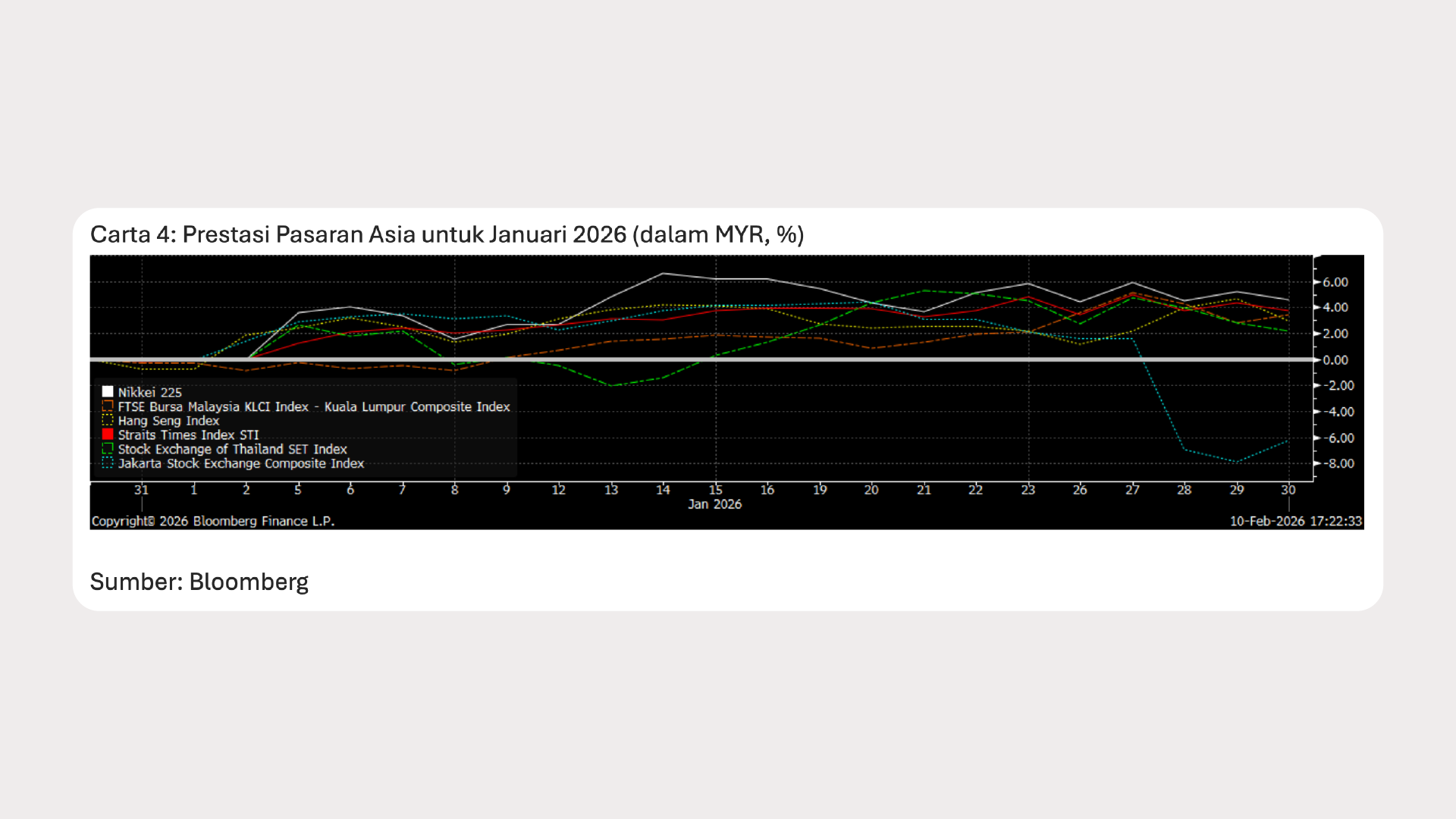Click the red Straits Times Index STI swatch
This screenshot has width=1456, height=819.
pos(108,435)
